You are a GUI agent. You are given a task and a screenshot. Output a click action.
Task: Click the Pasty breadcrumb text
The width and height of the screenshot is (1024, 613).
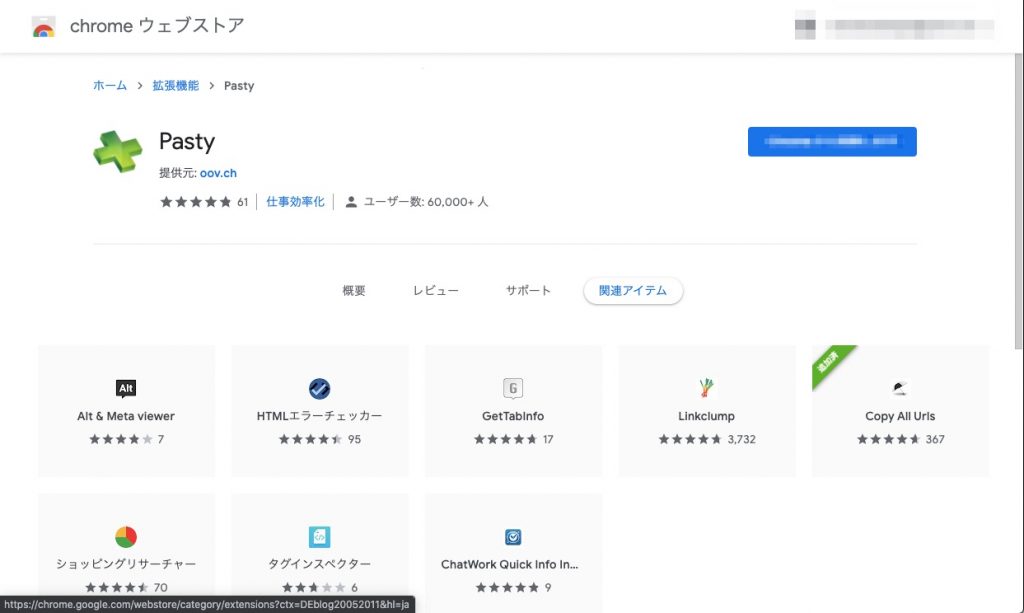(x=239, y=86)
